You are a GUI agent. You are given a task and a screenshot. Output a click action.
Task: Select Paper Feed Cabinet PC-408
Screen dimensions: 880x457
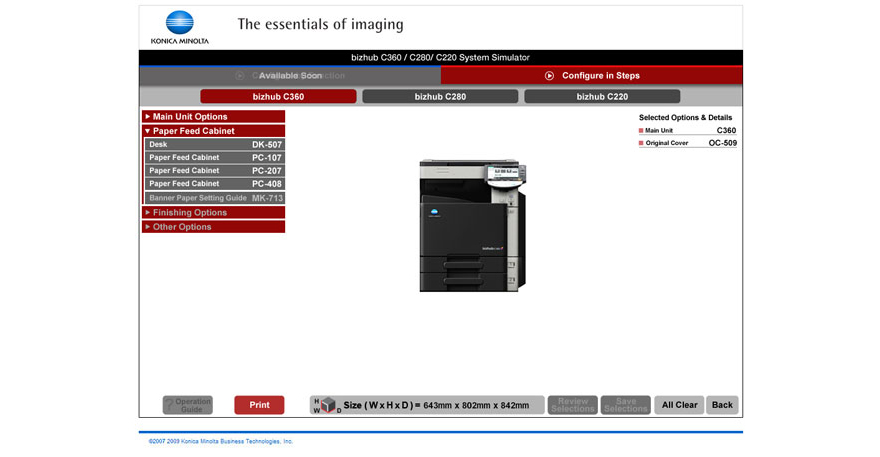216,184
